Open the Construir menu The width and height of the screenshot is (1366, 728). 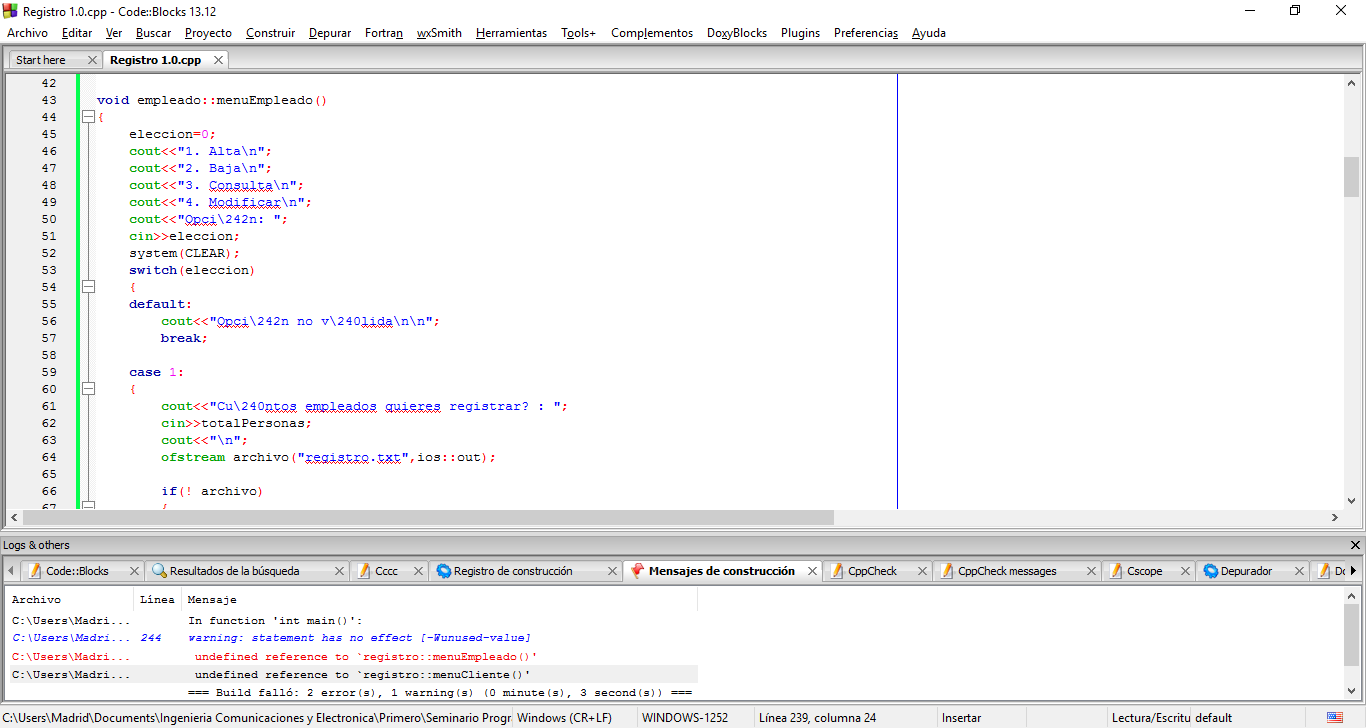coord(270,33)
